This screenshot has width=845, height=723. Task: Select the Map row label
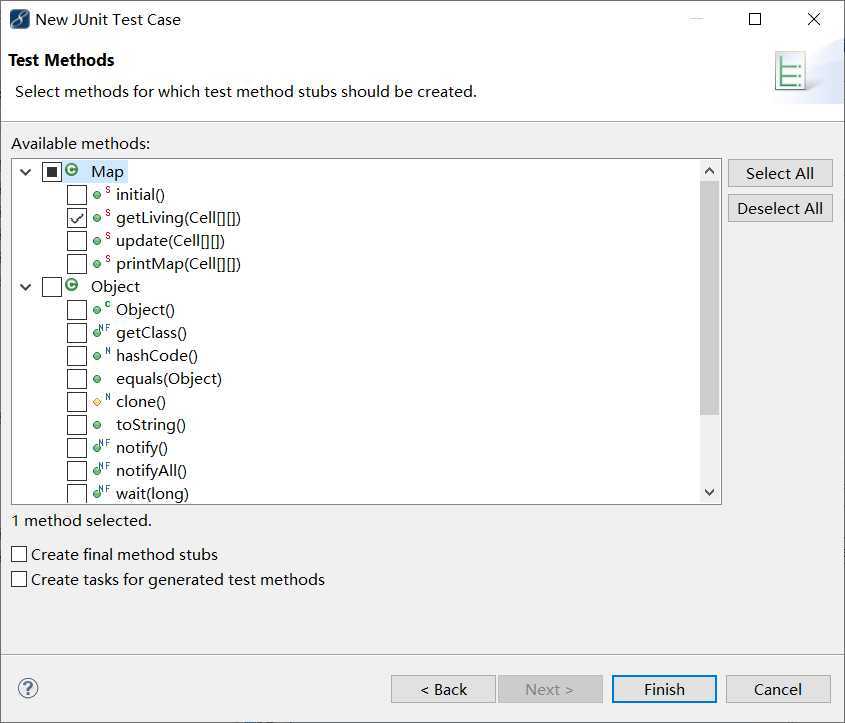point(107,172)
